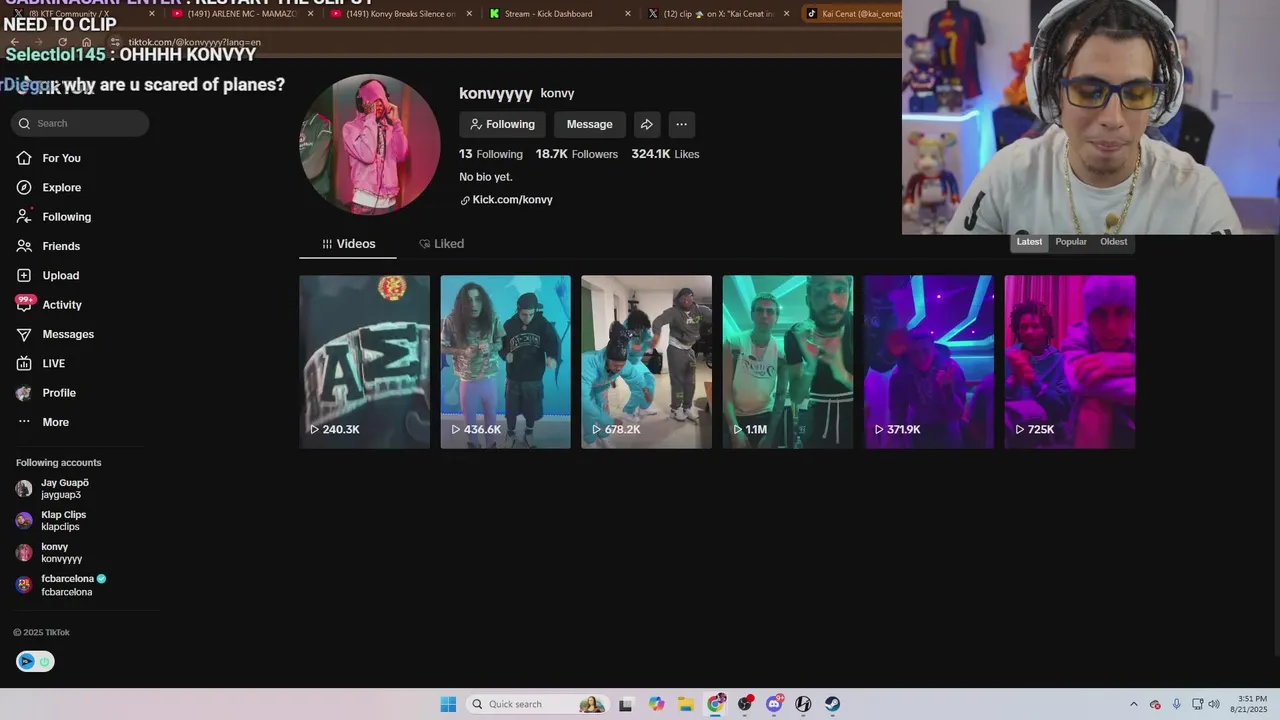Share the konvyyyy profile via arrow icon
1280x720 pixels.
[x=647, y=124]
